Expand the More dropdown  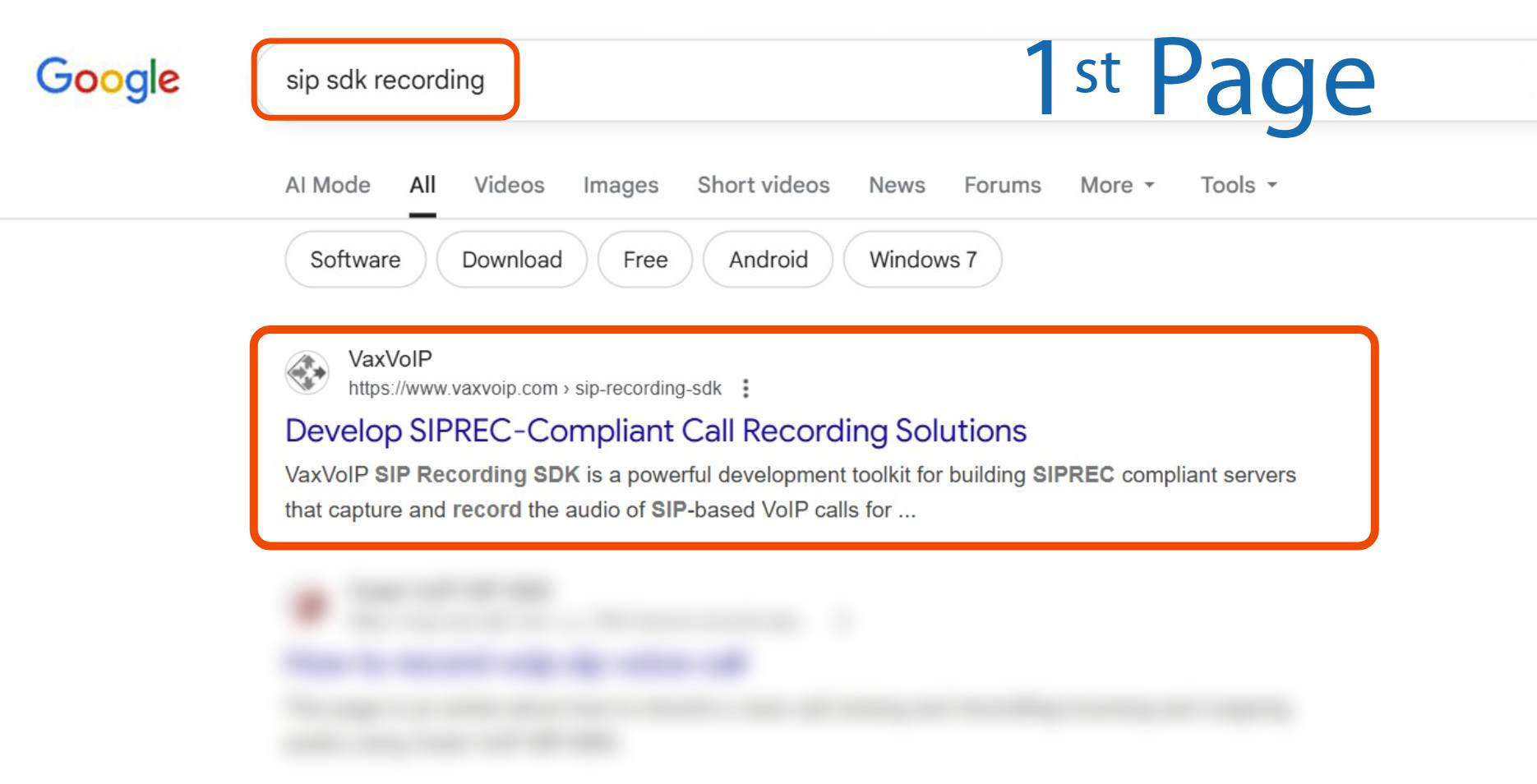click(1117, 185)
